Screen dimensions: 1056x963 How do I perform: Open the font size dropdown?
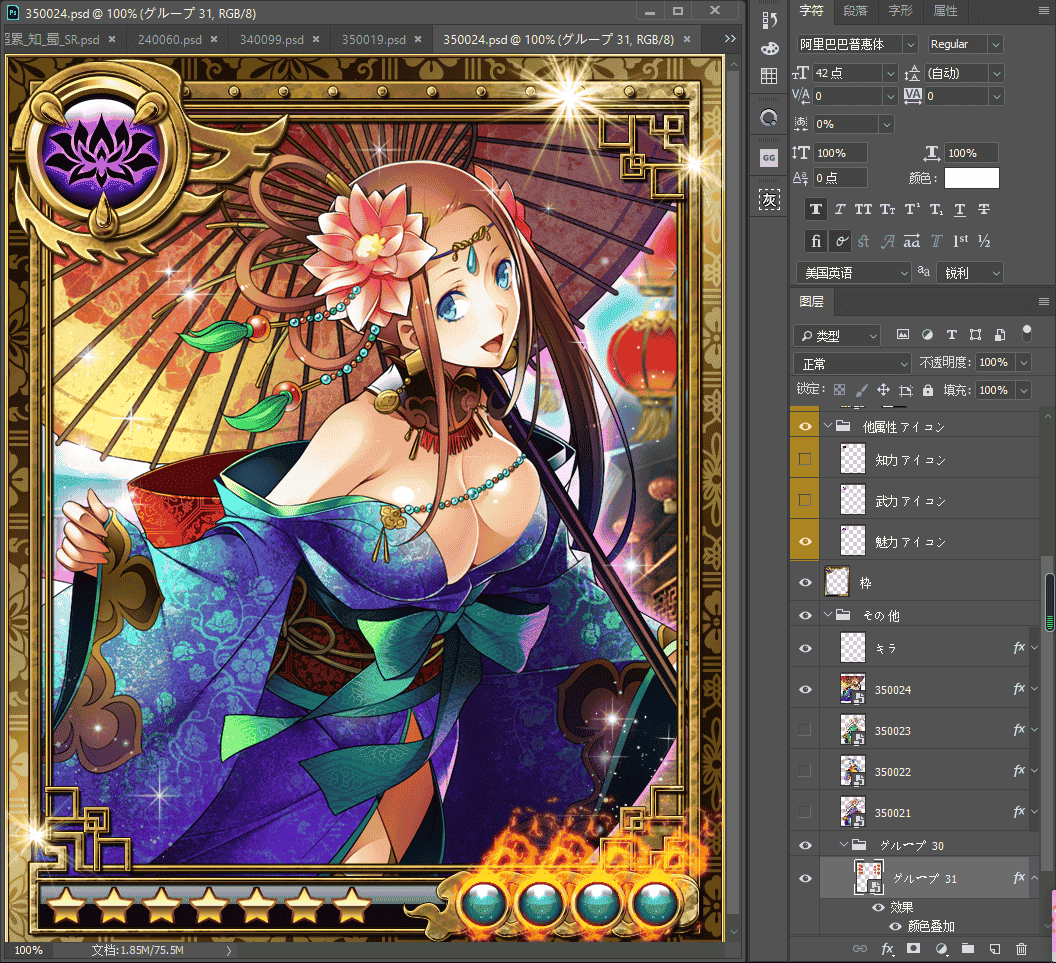tap(890, 73)
